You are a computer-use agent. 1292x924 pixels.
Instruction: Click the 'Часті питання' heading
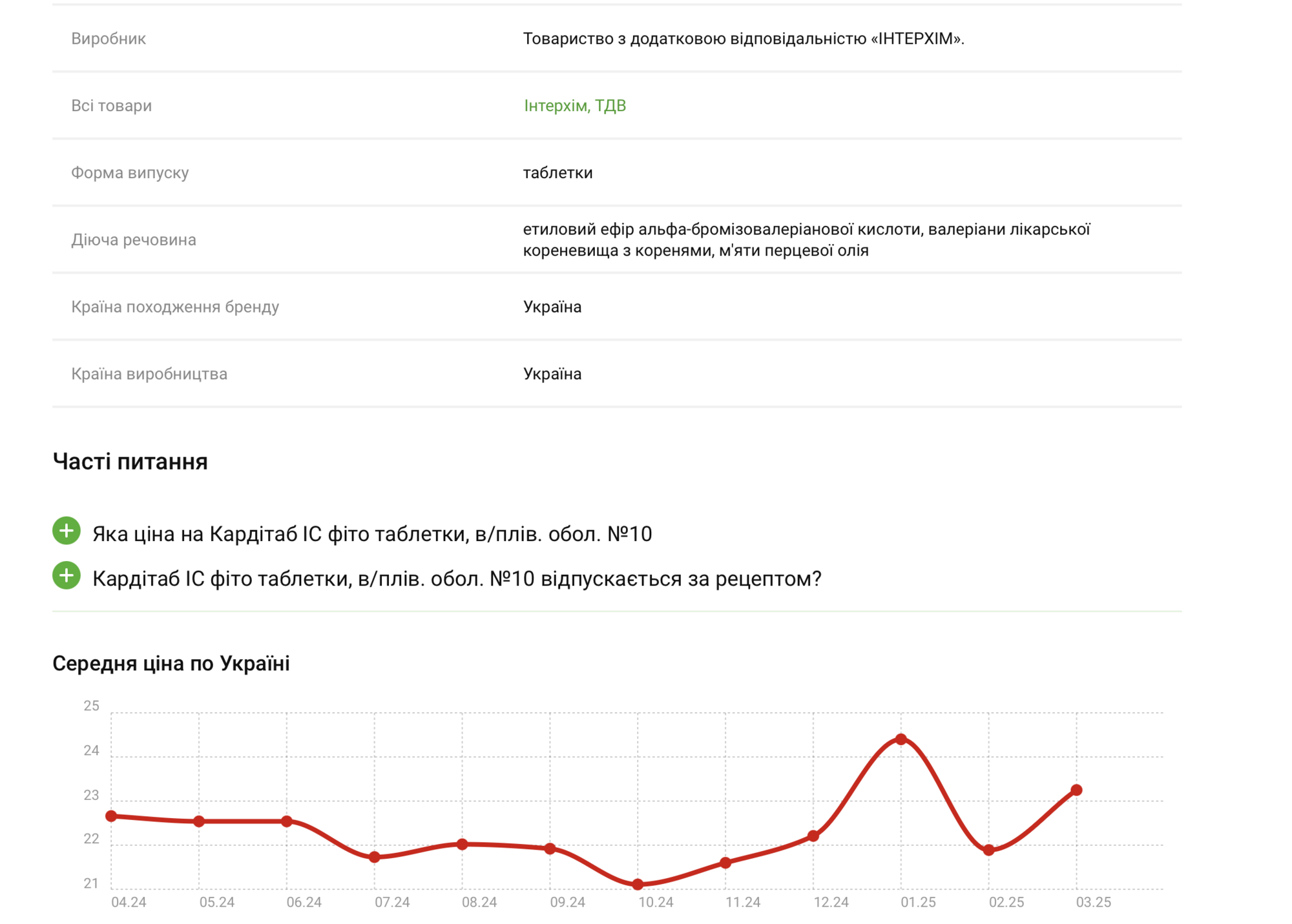pyautogui.click(x=130, y=462)
